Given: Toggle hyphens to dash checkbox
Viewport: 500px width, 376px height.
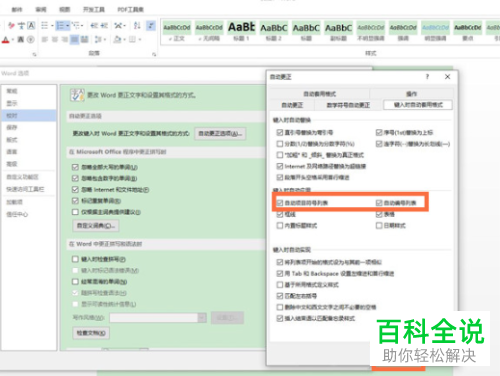Looking at the screenshot, I should 379,144.
